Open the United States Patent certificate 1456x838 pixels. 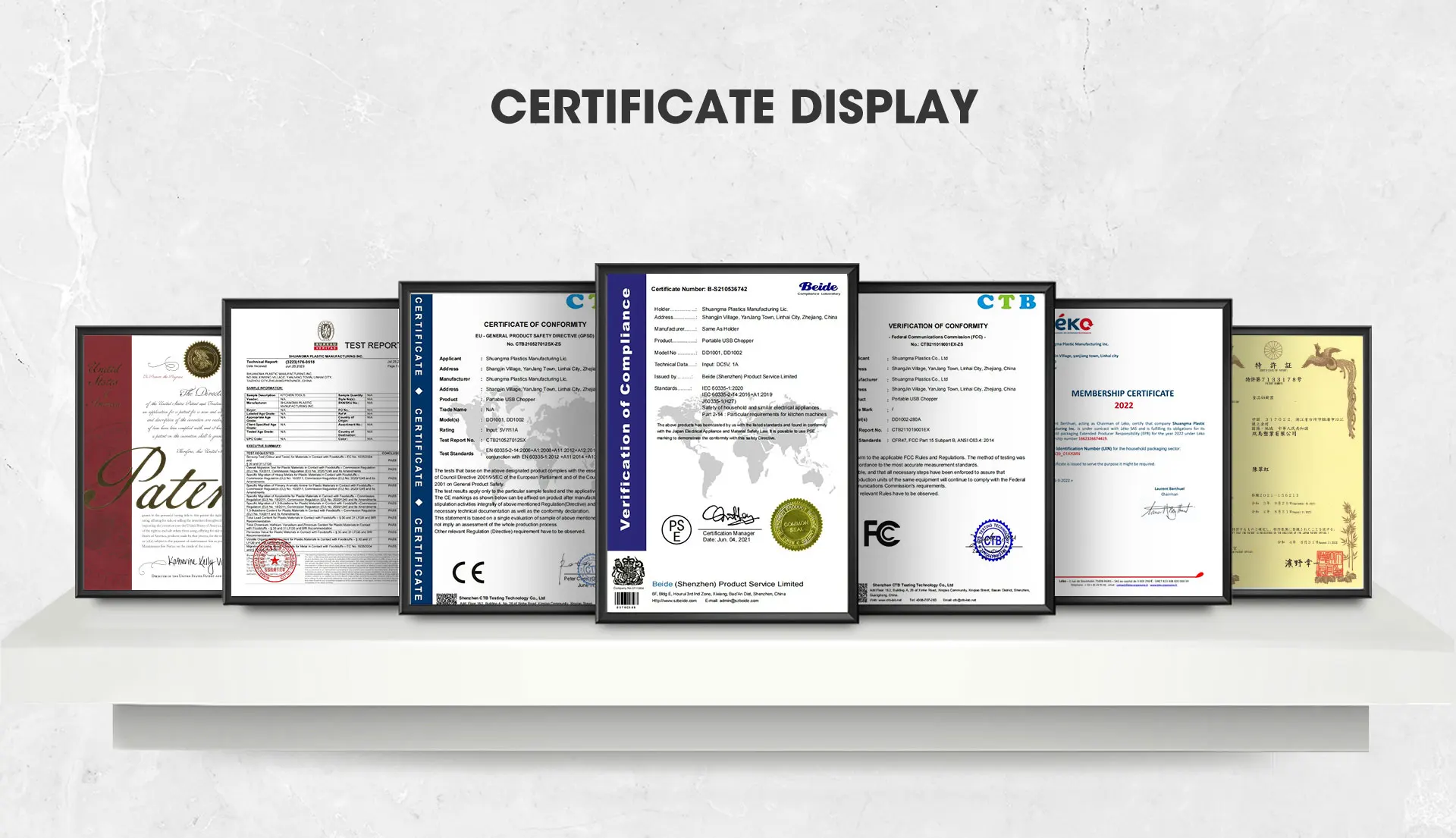click(149, 462)
